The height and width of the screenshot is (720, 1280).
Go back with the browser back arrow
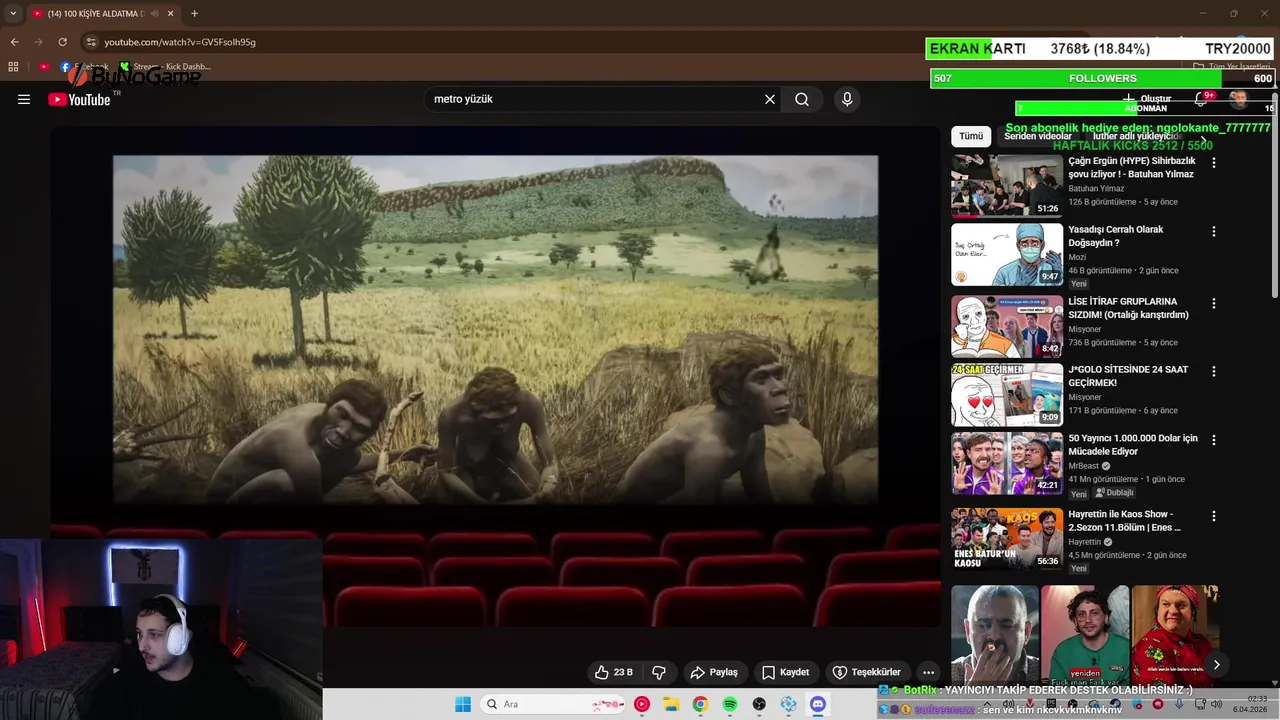tap(14, 42)
